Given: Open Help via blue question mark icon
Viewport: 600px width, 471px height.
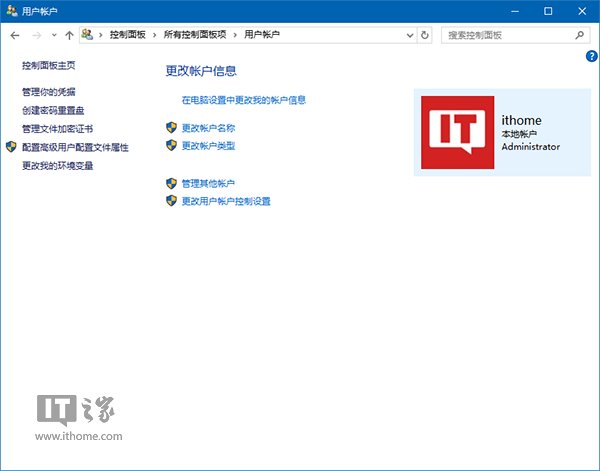Looking at the screenshot, I should (591, 56).
